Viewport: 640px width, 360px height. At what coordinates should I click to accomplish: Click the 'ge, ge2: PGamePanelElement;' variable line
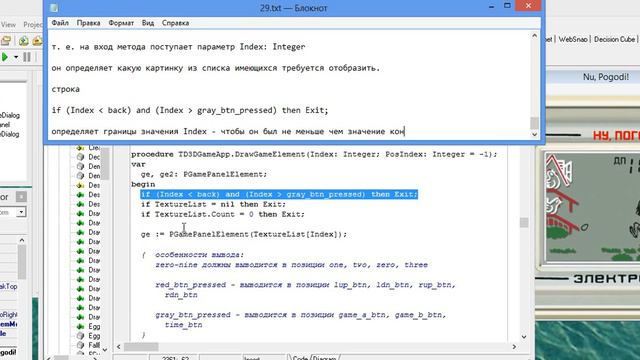204,174
